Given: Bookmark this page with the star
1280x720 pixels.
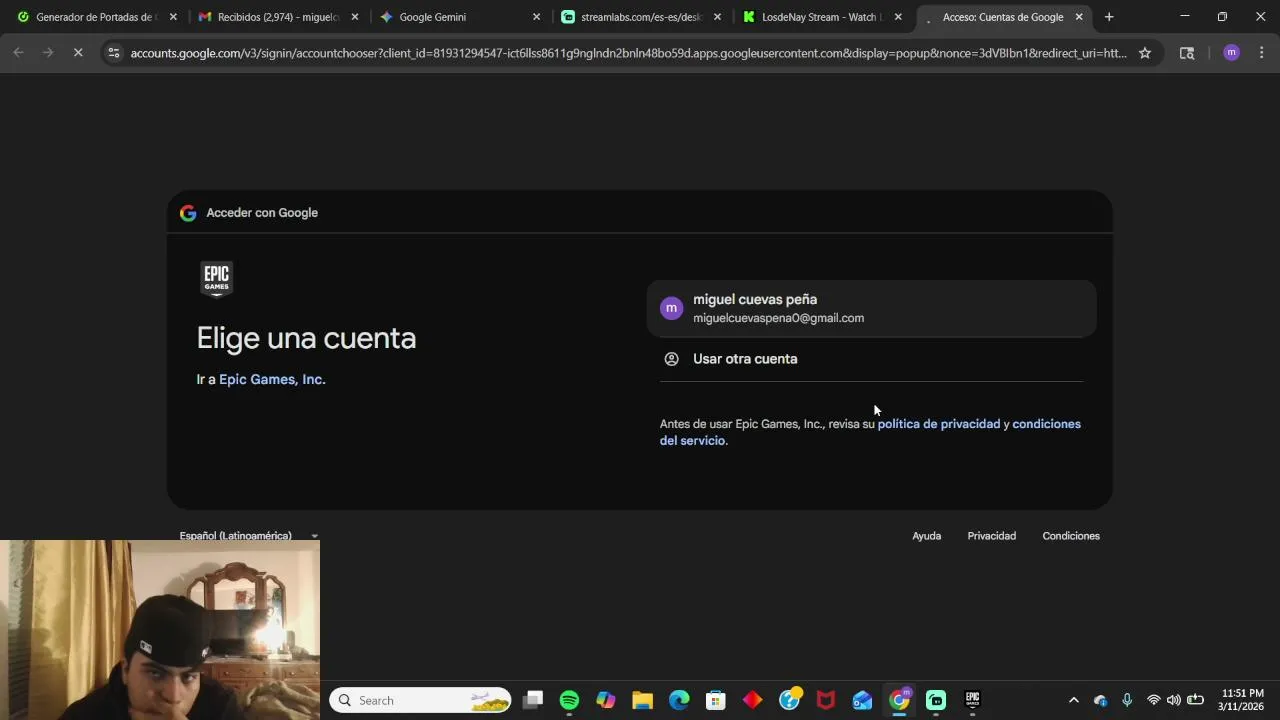Looking at the screenshot, I should pos(1145,53).
